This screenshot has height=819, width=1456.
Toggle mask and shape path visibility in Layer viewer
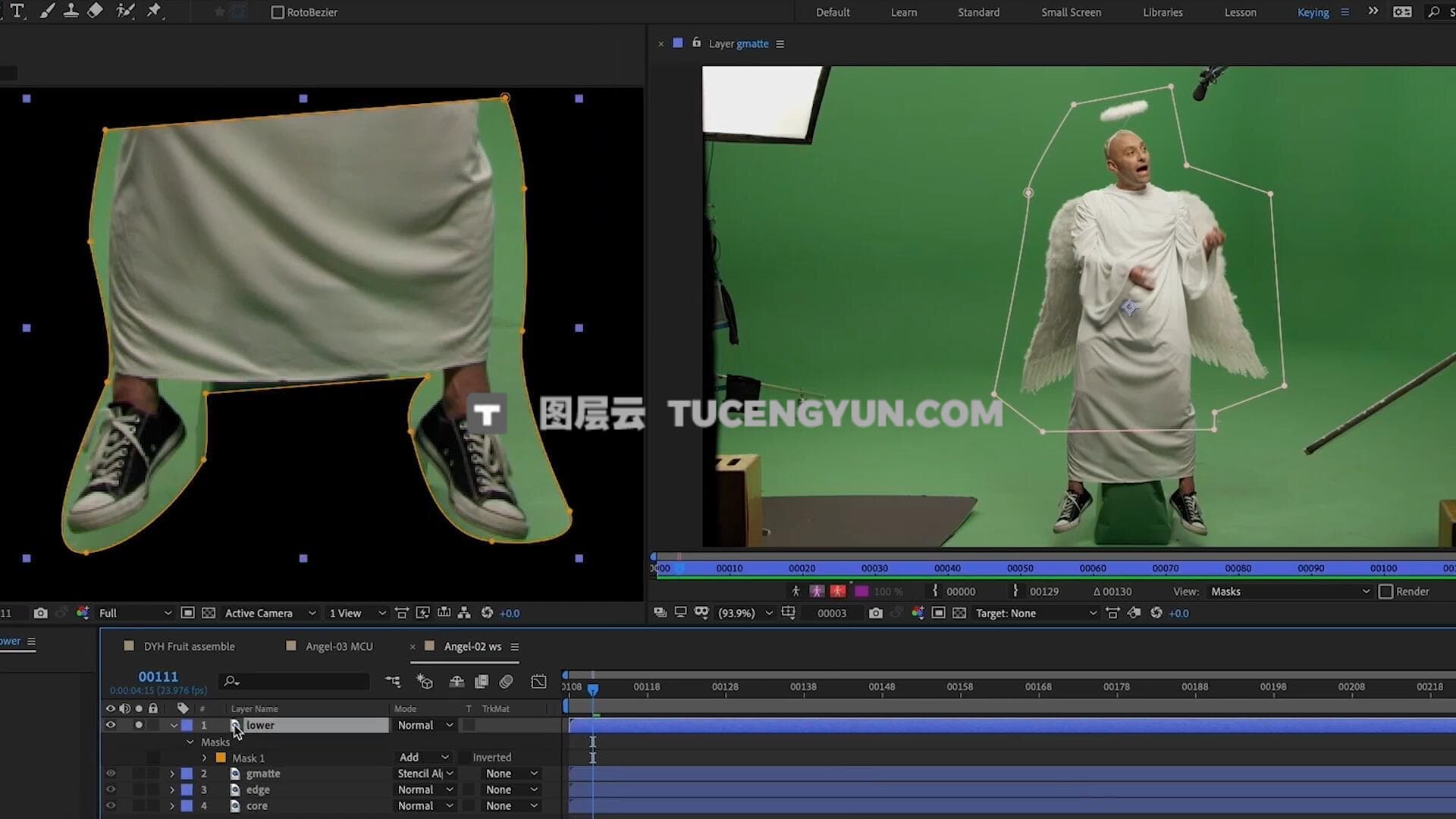[701, 613]
